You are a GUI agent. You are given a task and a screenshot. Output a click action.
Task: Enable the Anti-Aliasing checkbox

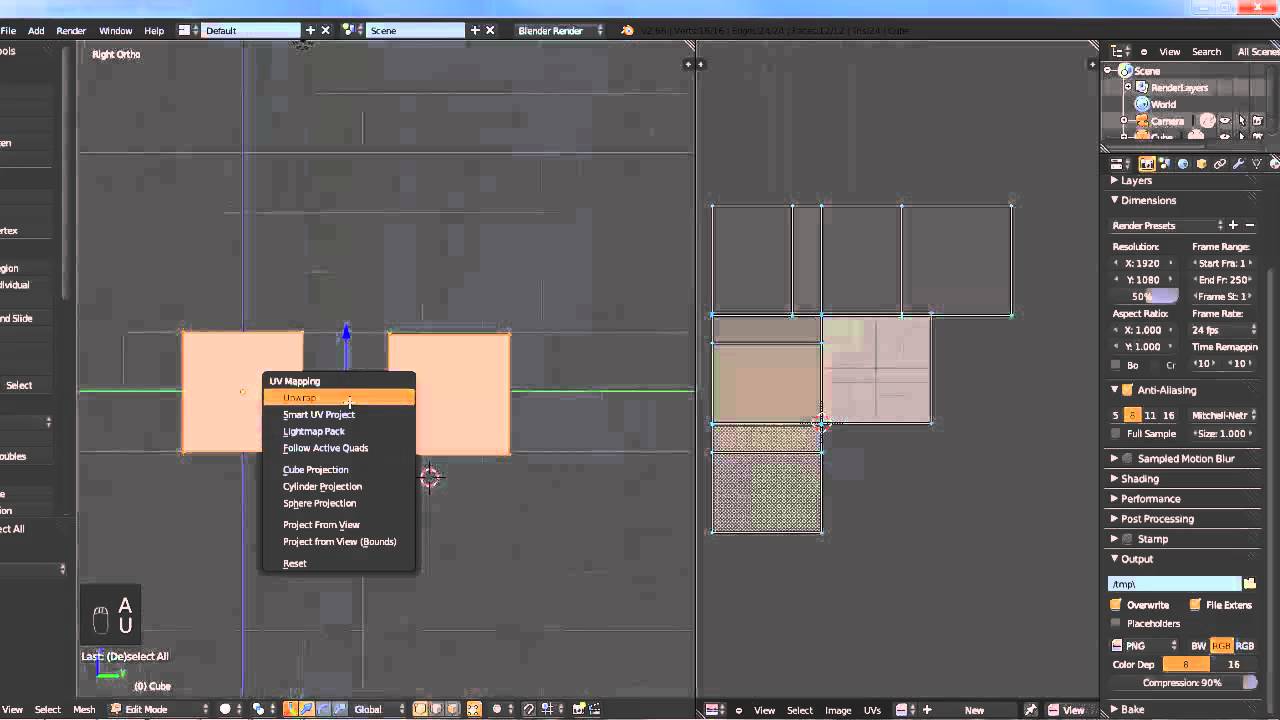[x=1127, y=390]
